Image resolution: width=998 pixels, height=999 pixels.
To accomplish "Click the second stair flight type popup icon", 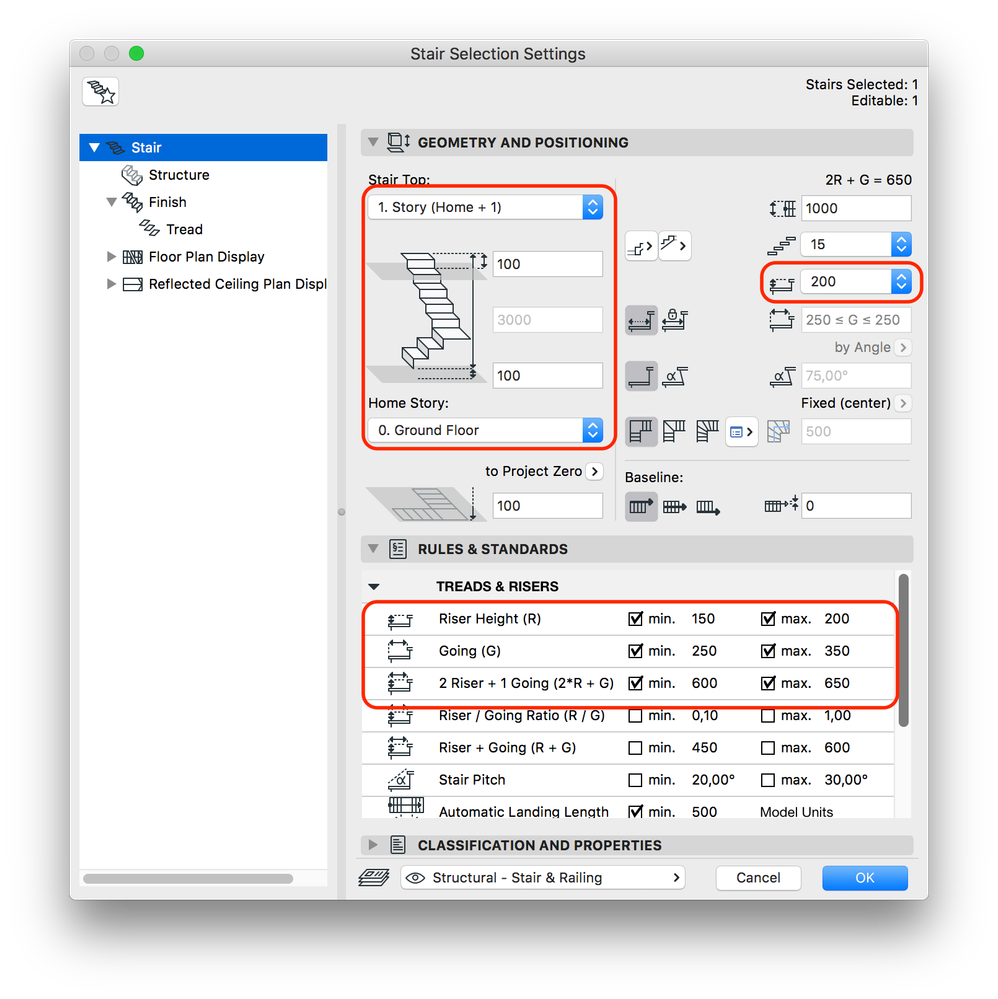I will (674, 246).
